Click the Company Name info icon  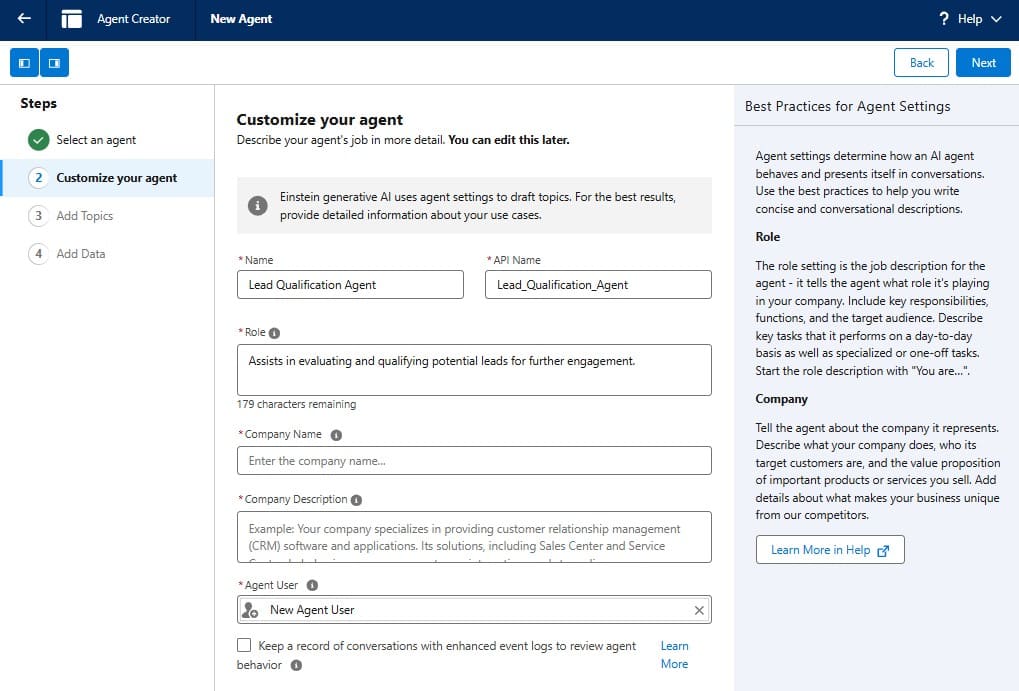336,435
